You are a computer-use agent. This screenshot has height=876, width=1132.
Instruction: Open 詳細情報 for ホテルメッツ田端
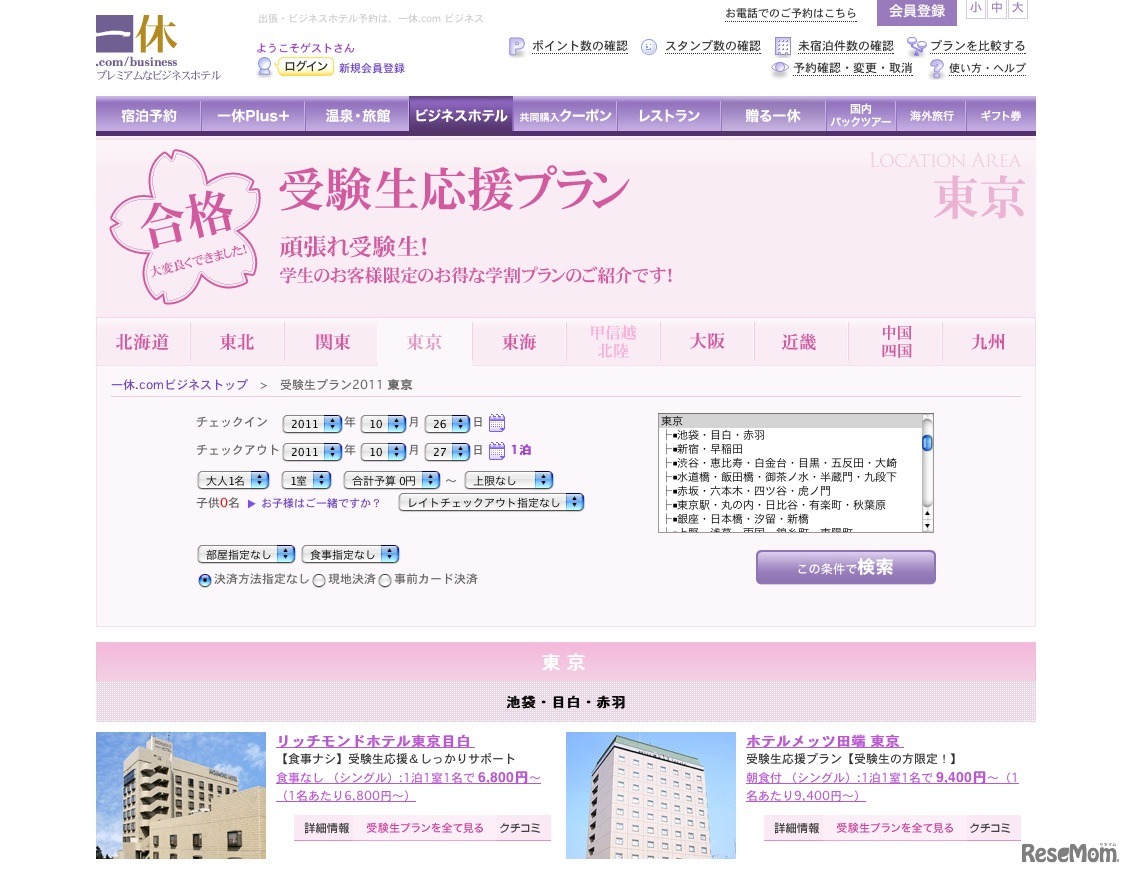[x=796, y=828]
